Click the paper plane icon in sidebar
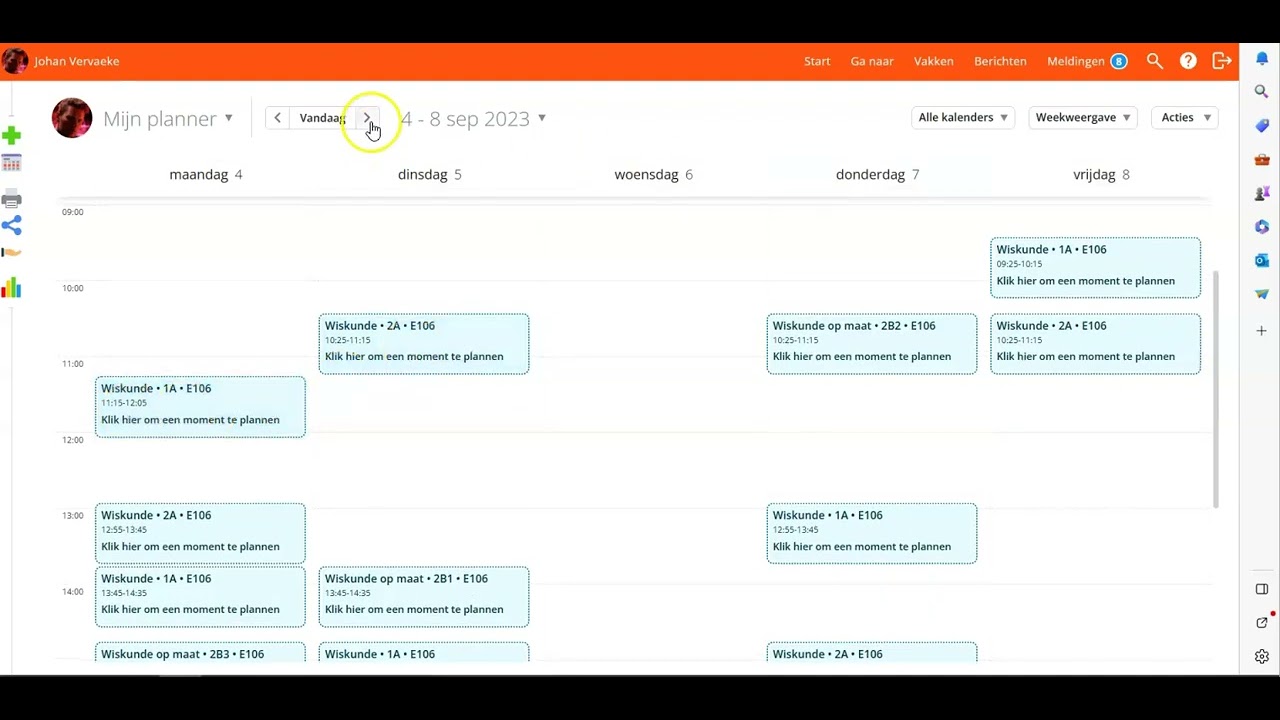Image resolution: width=1280 pixels, height=720 pixels. click(x=1262, y=294)
